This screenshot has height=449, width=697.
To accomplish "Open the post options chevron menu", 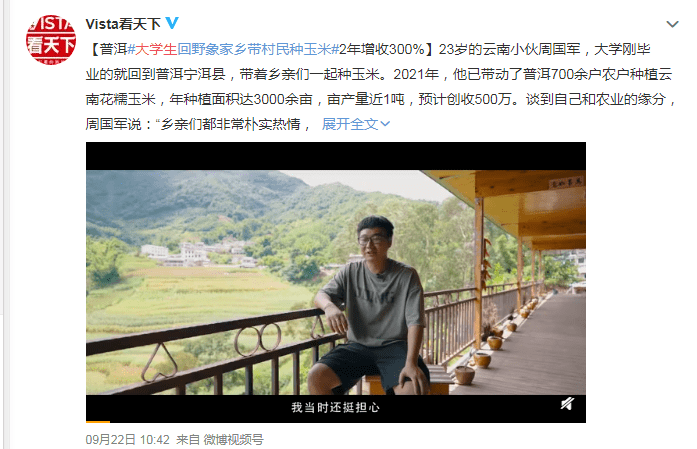I will 672,24.
